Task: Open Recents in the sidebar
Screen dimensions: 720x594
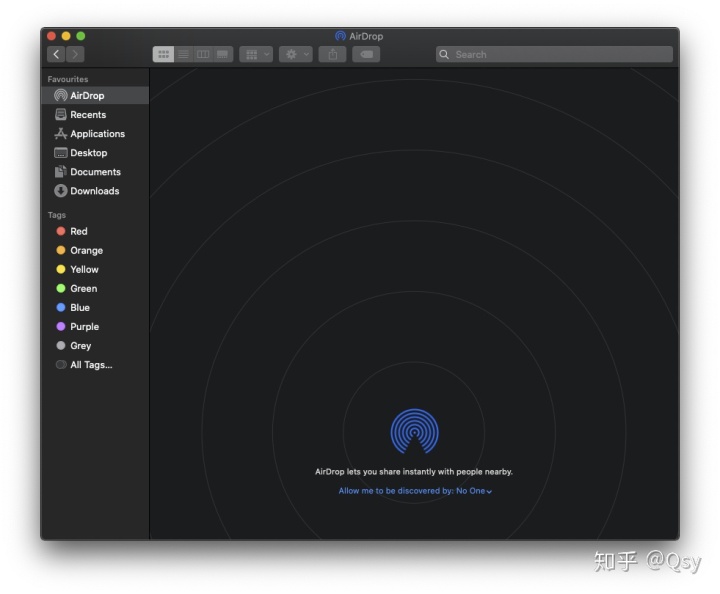Action: click(x=95, y=114)
